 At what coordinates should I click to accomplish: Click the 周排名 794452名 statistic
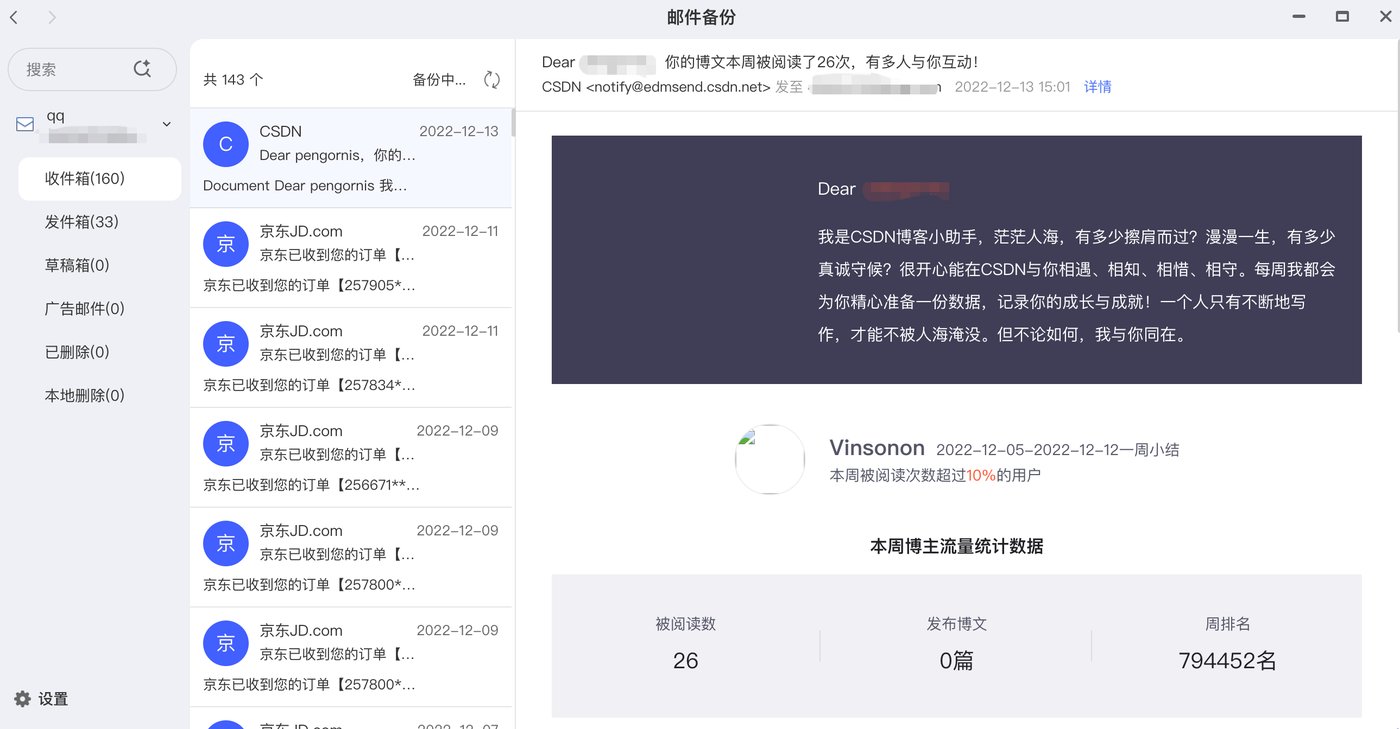click(x=1228, y=642)
